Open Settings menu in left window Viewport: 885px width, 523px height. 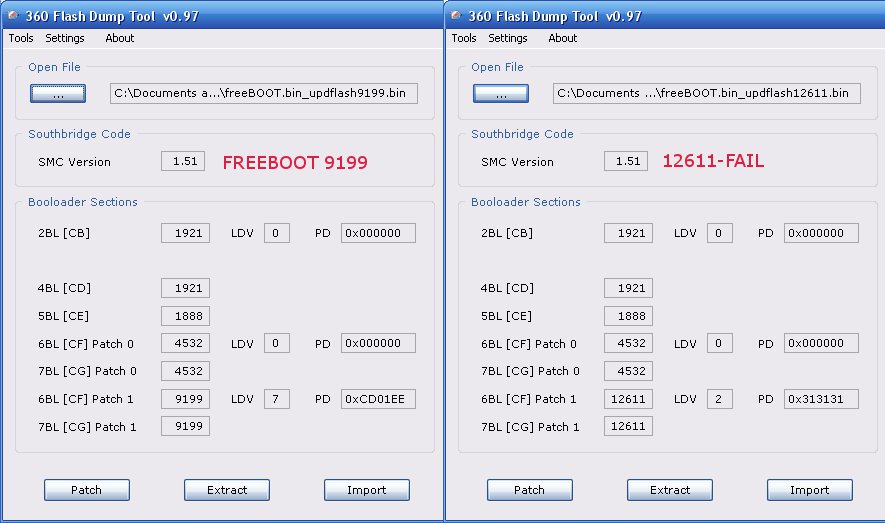click(x=65, y=38)
